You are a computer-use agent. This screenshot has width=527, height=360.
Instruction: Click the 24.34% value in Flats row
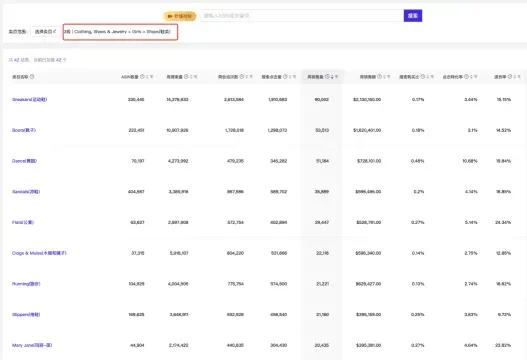503,222
